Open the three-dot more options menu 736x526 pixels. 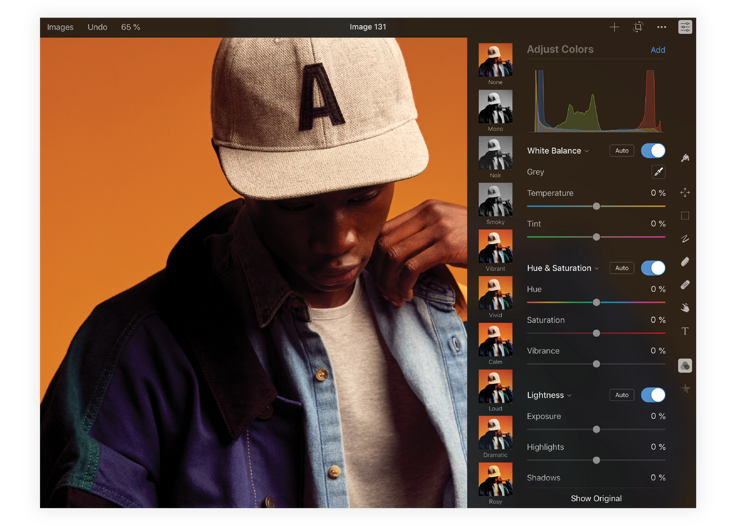(661, 27)
